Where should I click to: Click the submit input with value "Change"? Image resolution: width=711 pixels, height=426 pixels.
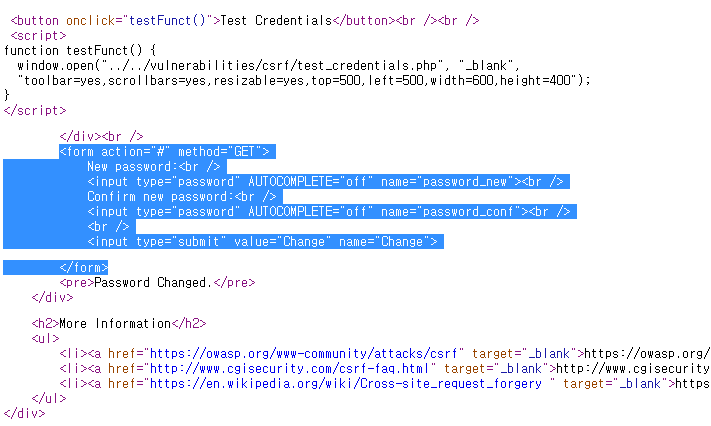coord(263,241)
